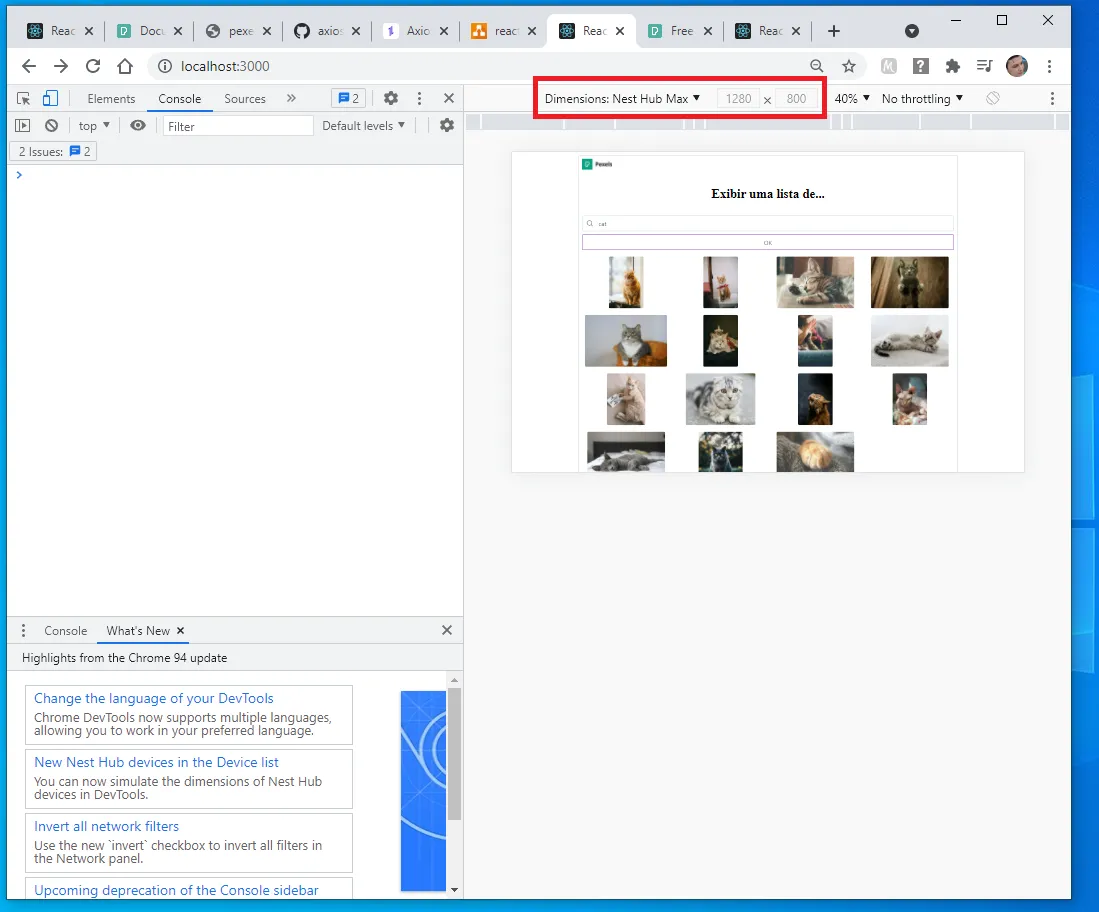Rotate the device viewport
The height and width of the screenshot is (912, 1099).
click(x=992, y=98)
